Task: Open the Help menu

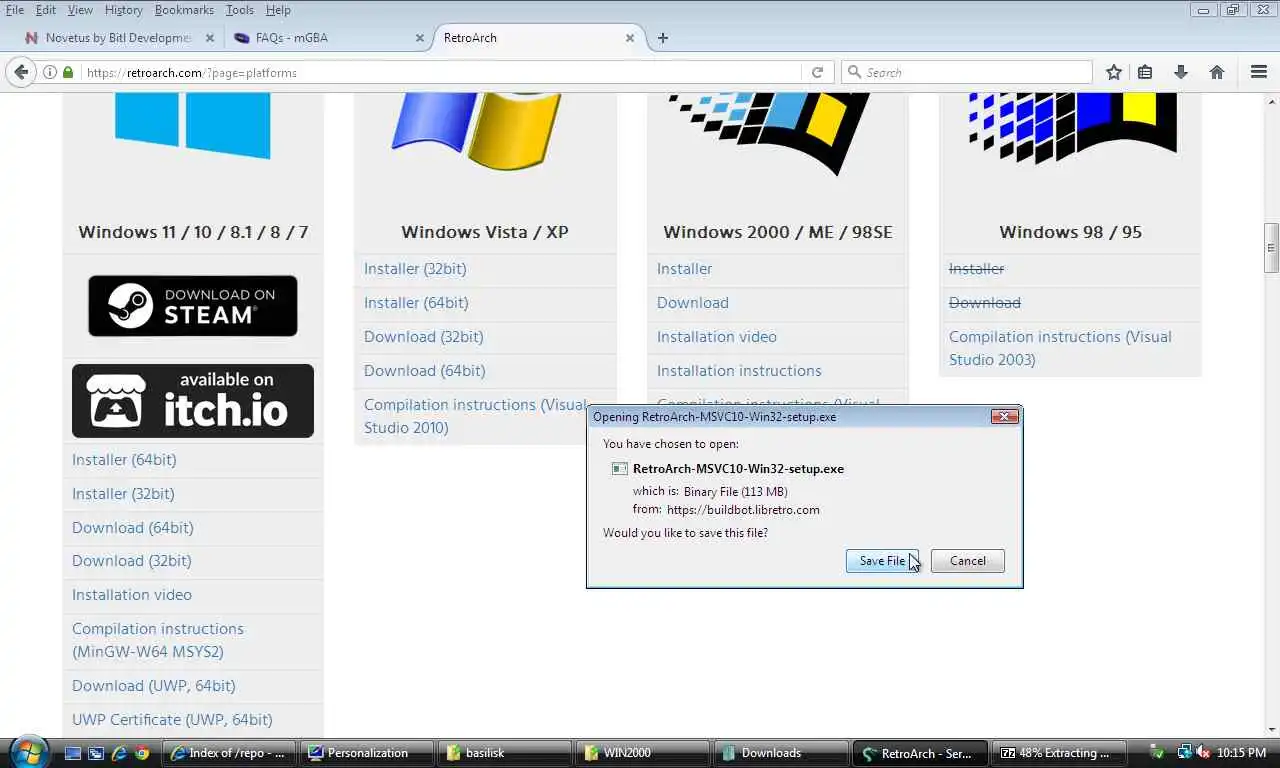Action: pyautogui.click(x=278, y=10)
